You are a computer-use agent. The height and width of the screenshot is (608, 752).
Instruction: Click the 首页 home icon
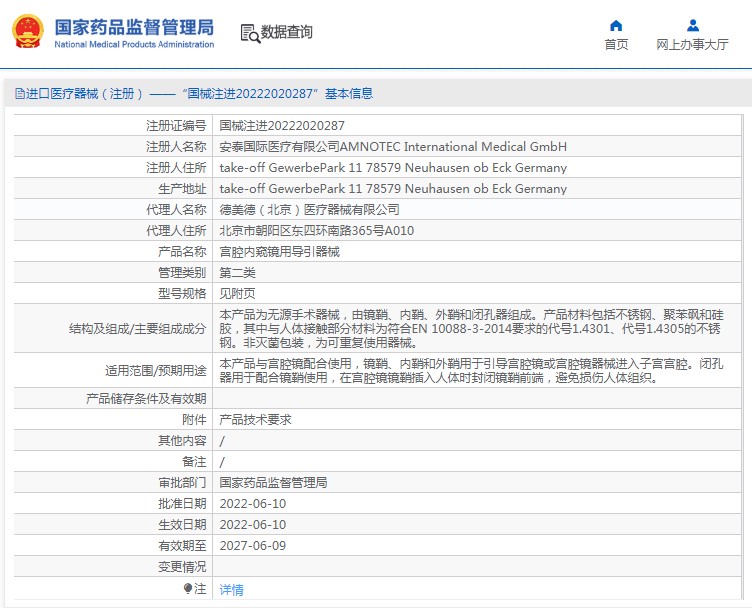[x=616, y=25]
